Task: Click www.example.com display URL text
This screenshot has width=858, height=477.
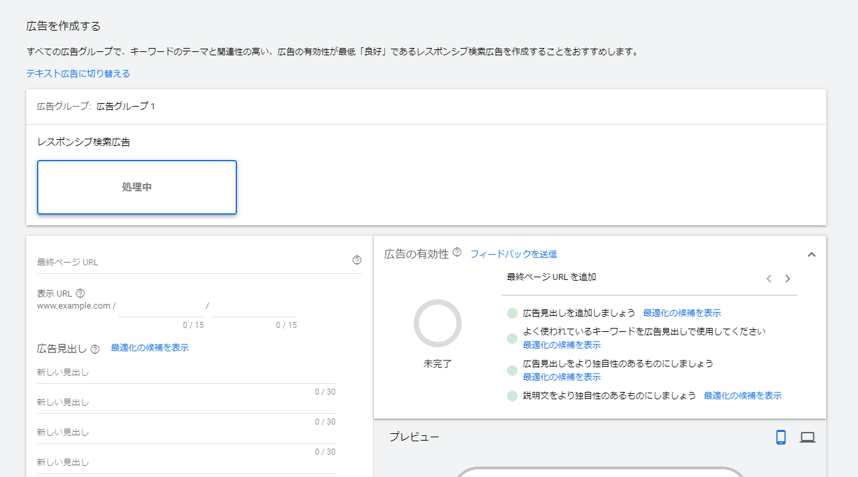Action: point(74,306)
